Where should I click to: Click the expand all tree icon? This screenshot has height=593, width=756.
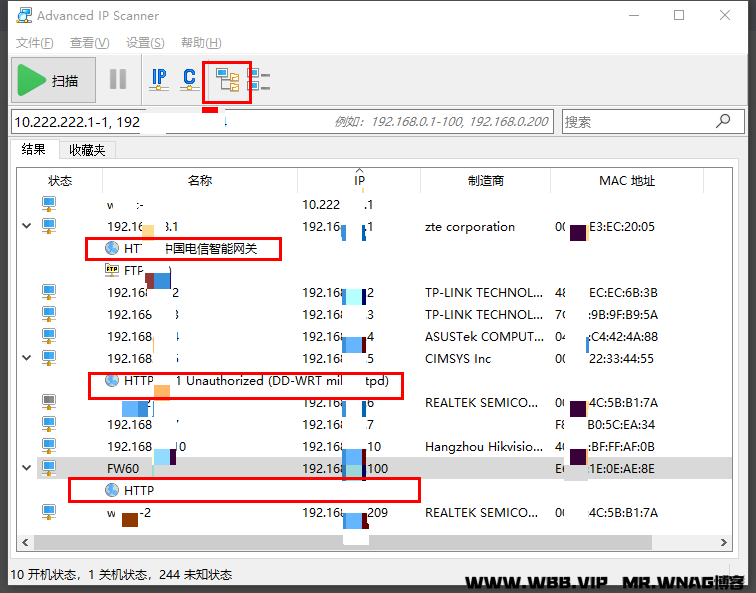(x=228, y=80)
